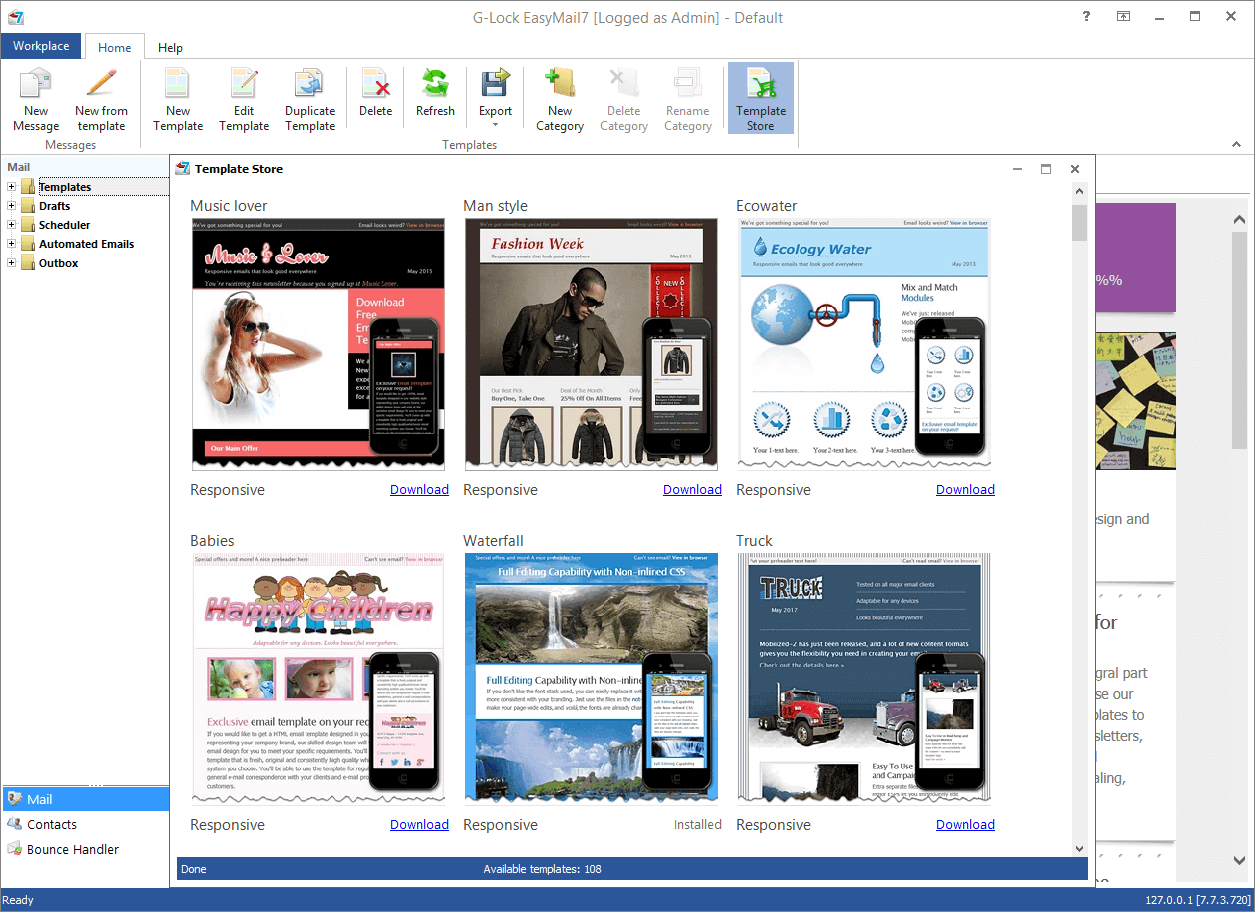Screen dimensions: 1255x912
Task: Download the Man style template
Action: [692, 489]
